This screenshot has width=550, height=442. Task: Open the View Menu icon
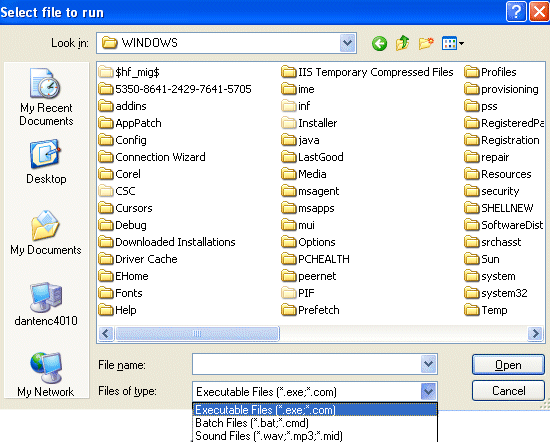[452, 43]
